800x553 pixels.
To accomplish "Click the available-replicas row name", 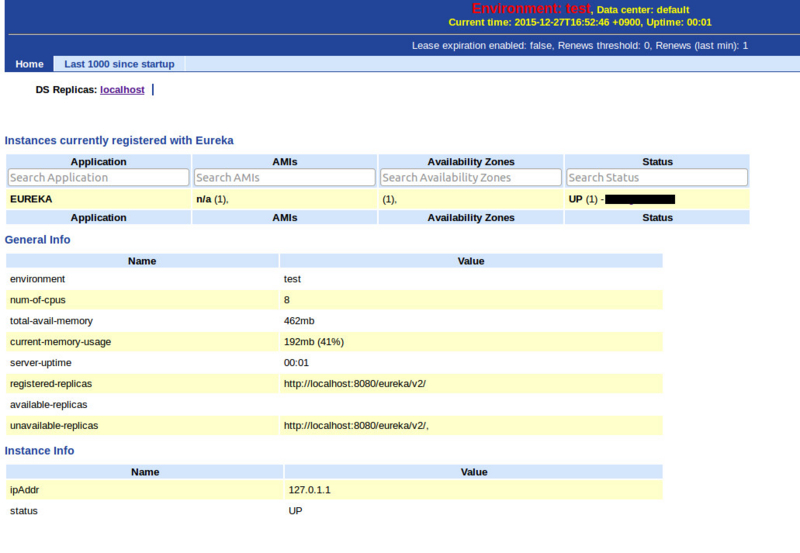I will tap(48, 405).
